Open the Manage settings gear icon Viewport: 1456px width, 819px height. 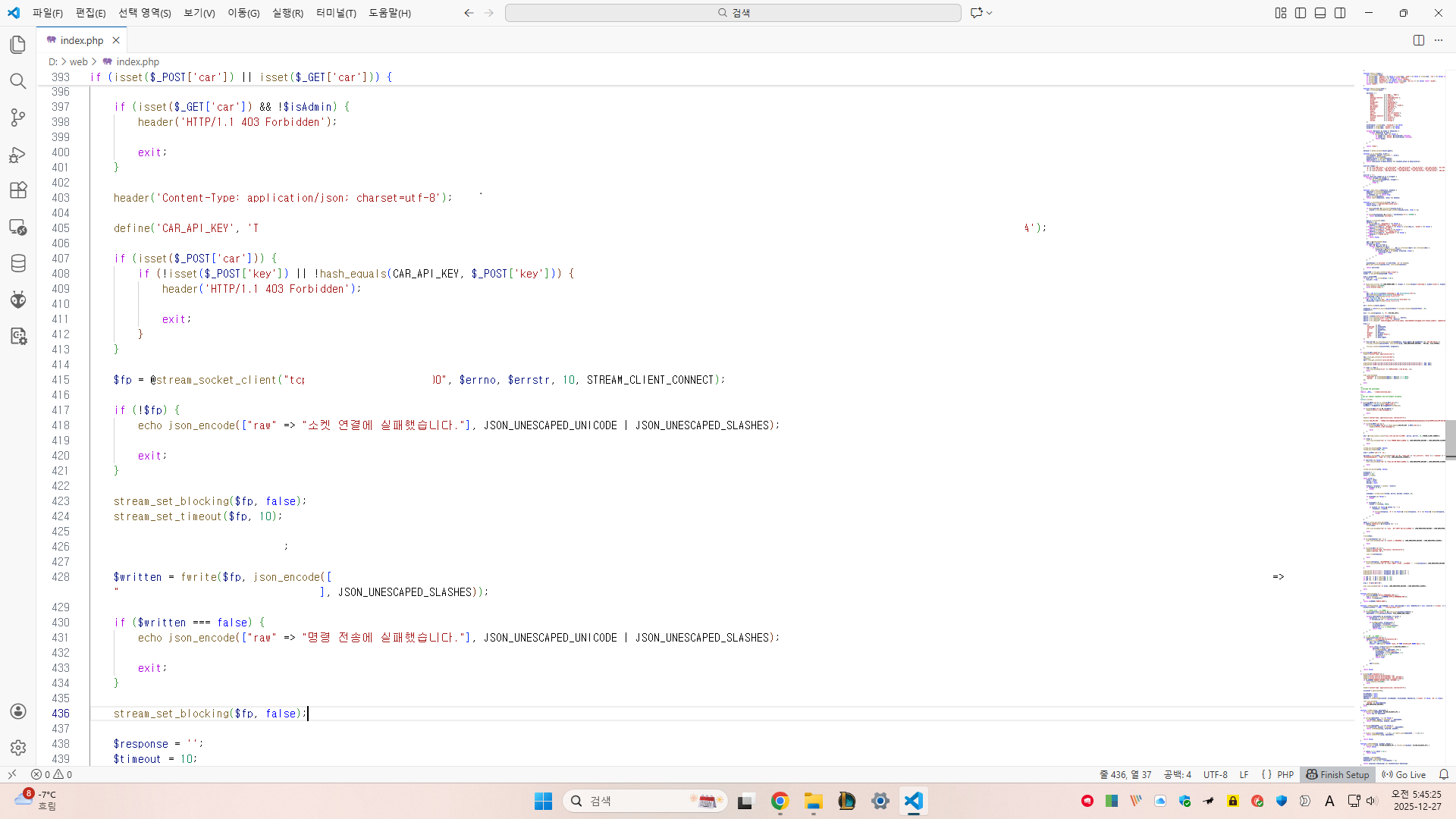18,748
